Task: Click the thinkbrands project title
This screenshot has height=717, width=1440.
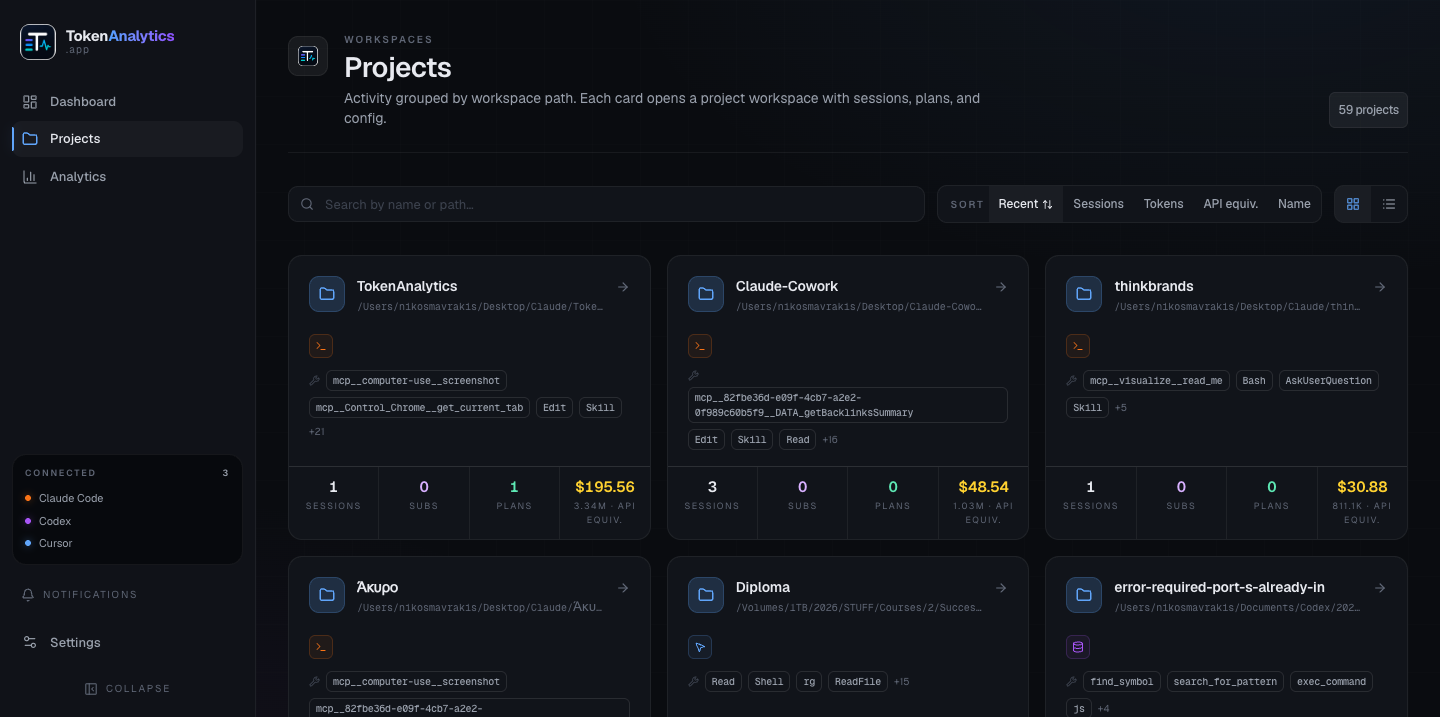Action: (1154, 286)
